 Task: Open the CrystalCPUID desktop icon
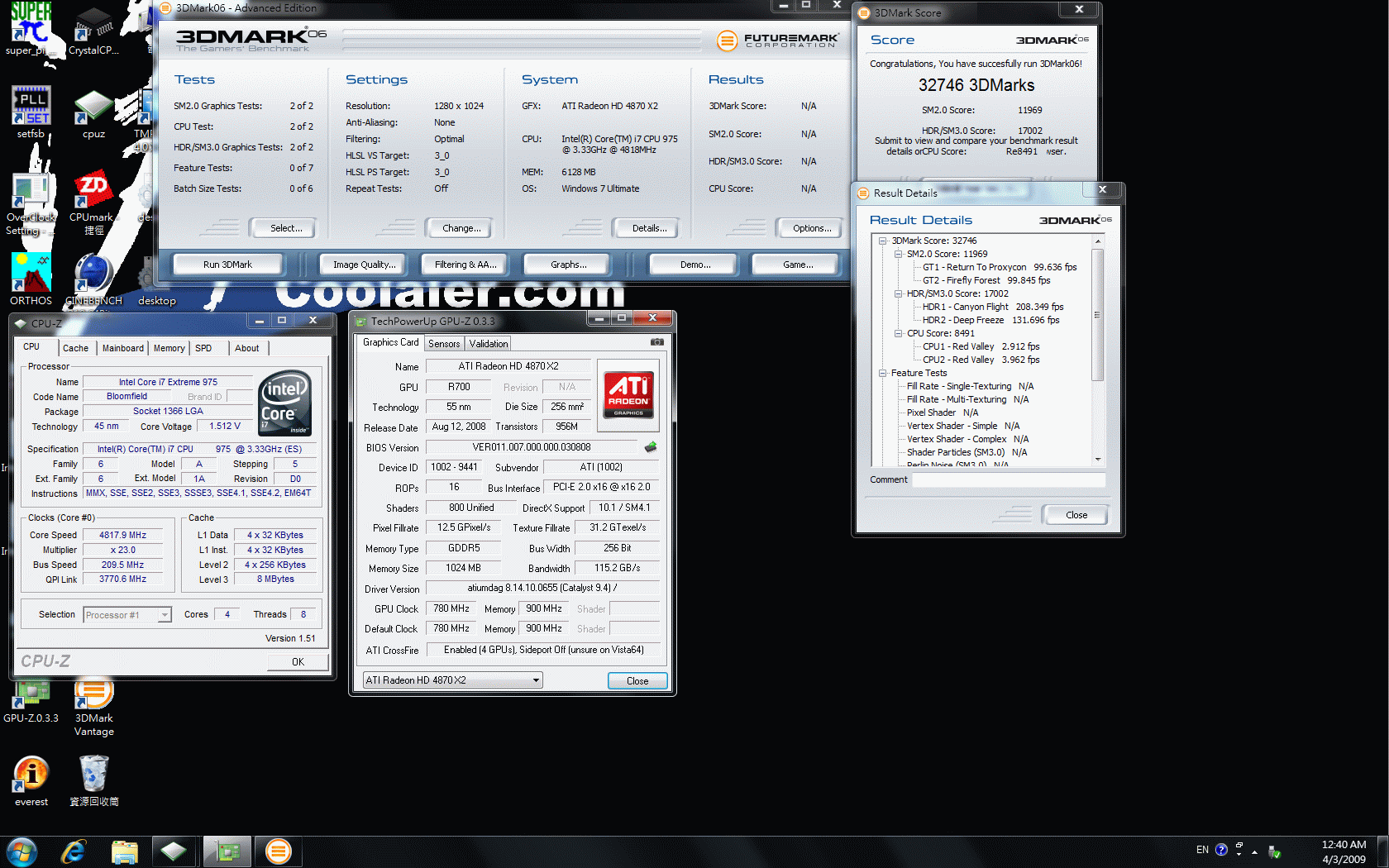93,31
